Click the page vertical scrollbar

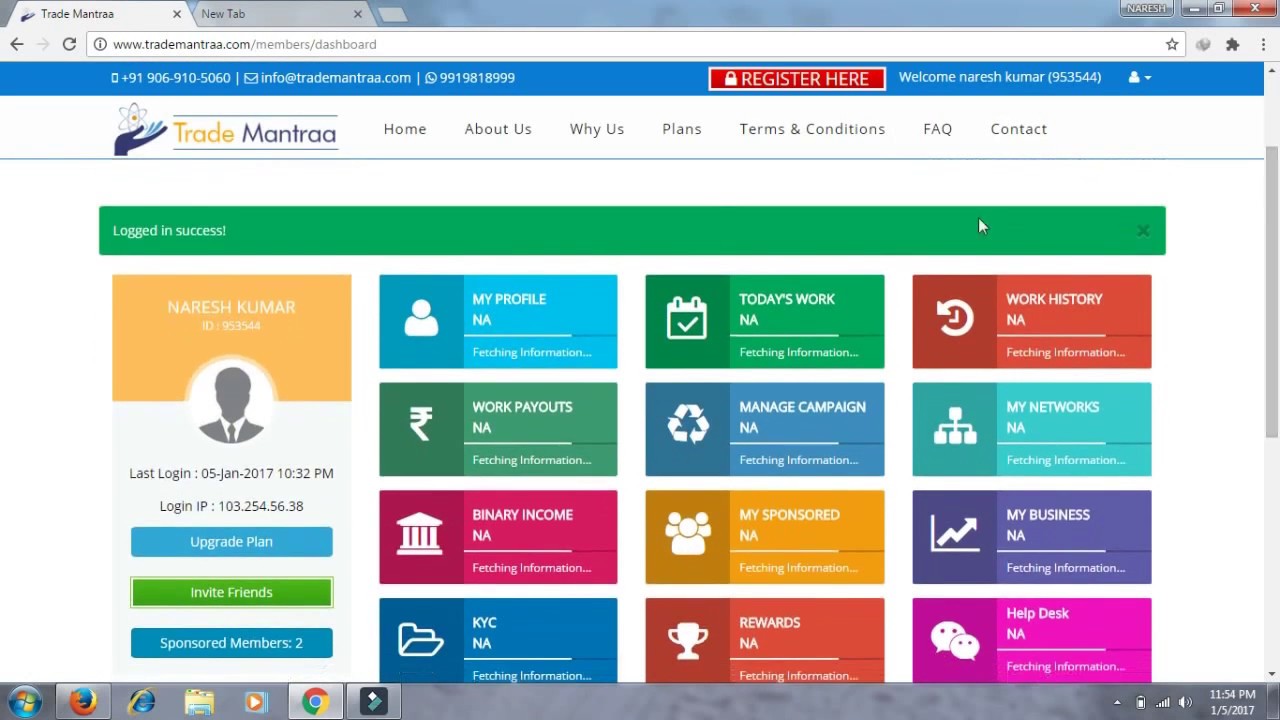tap(1272, 290)
